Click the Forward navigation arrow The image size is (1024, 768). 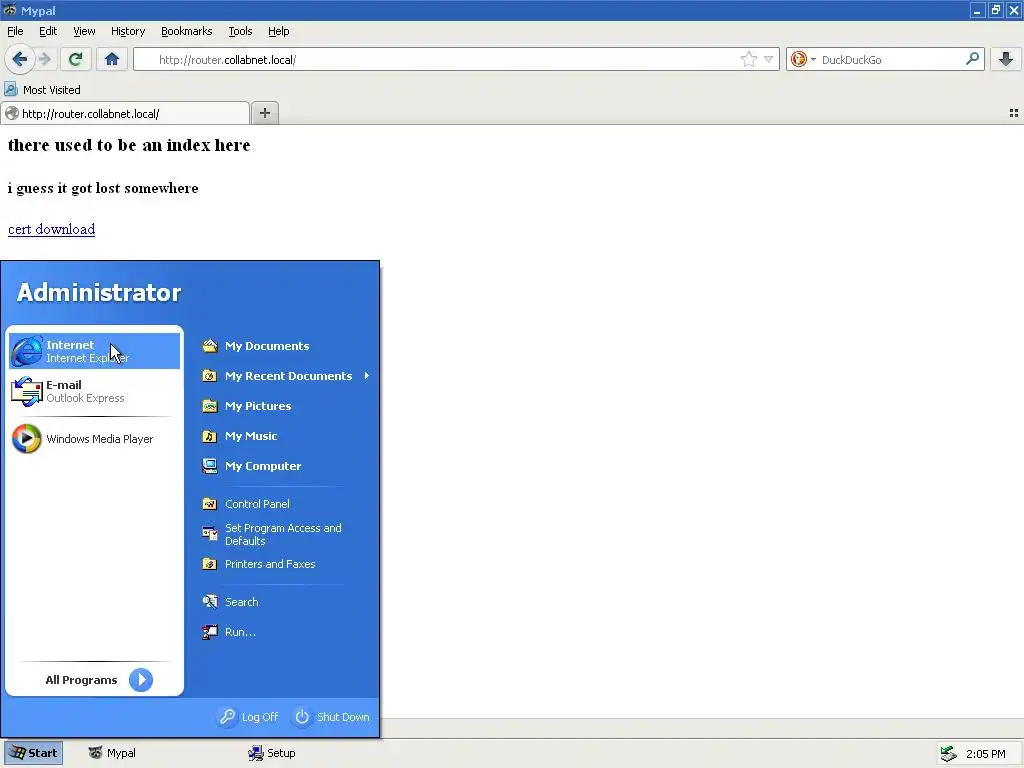point(44,59)
